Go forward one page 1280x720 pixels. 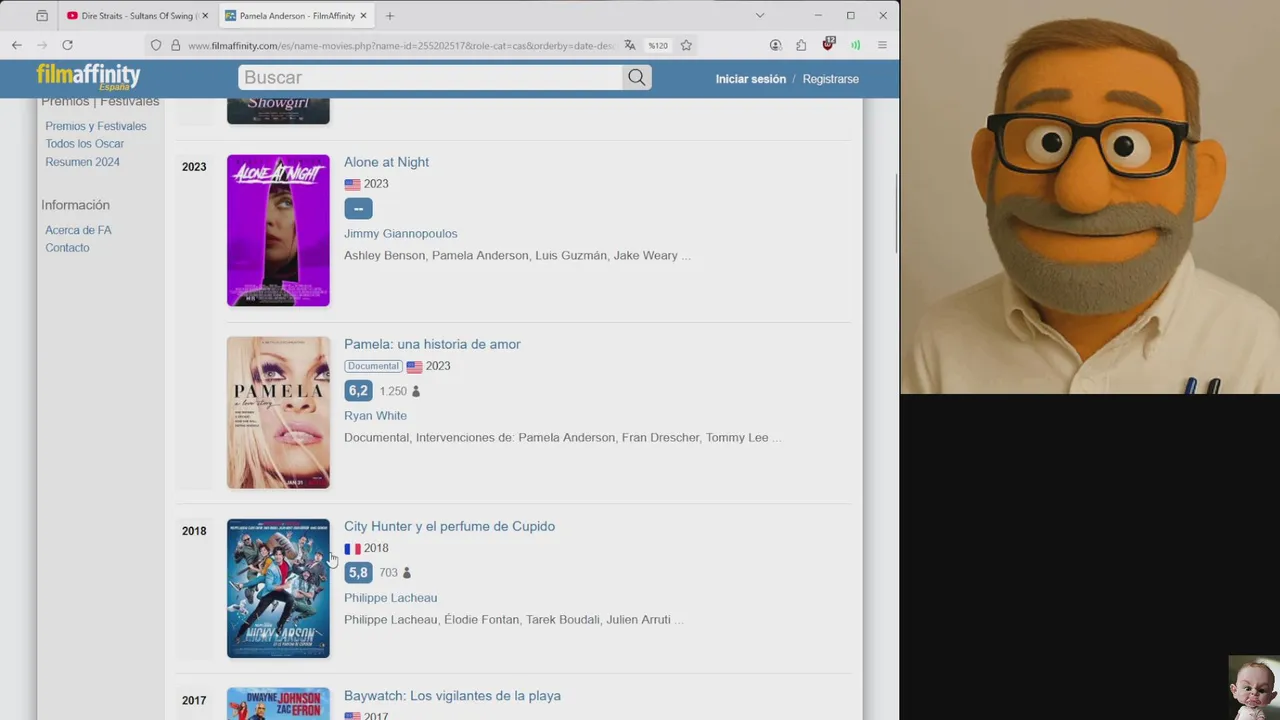click(42, 45)
